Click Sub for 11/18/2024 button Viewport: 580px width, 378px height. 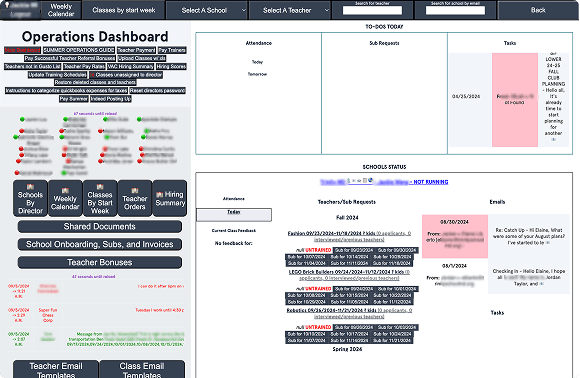pos(392,263)
